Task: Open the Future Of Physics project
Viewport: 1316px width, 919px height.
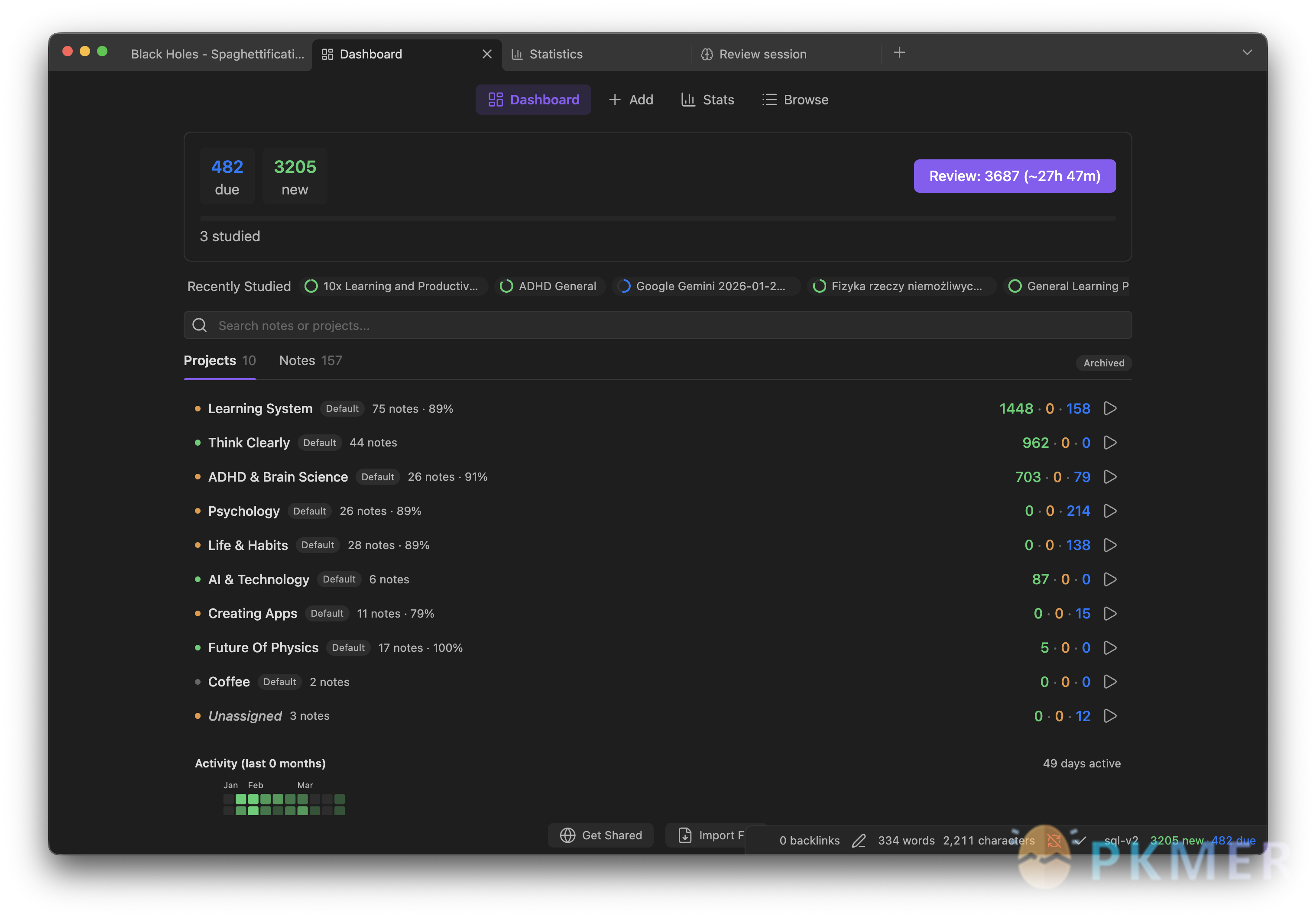Action: pos(263,647)
